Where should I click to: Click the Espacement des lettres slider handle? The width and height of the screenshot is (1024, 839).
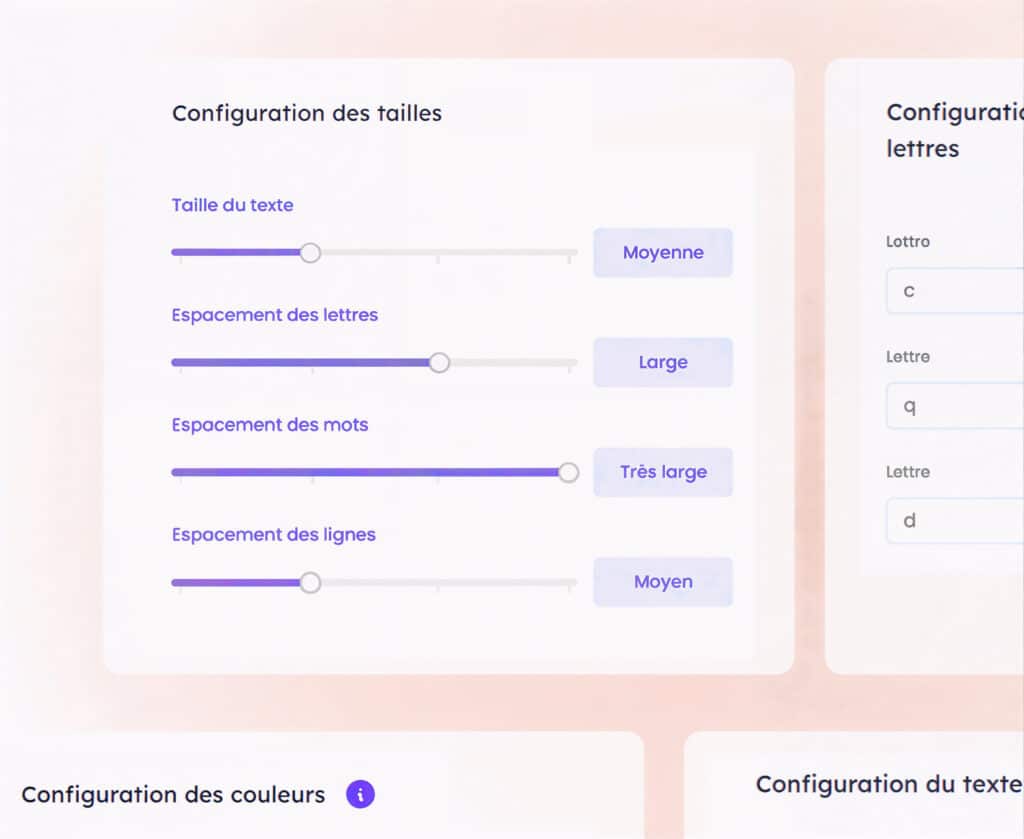439,363
